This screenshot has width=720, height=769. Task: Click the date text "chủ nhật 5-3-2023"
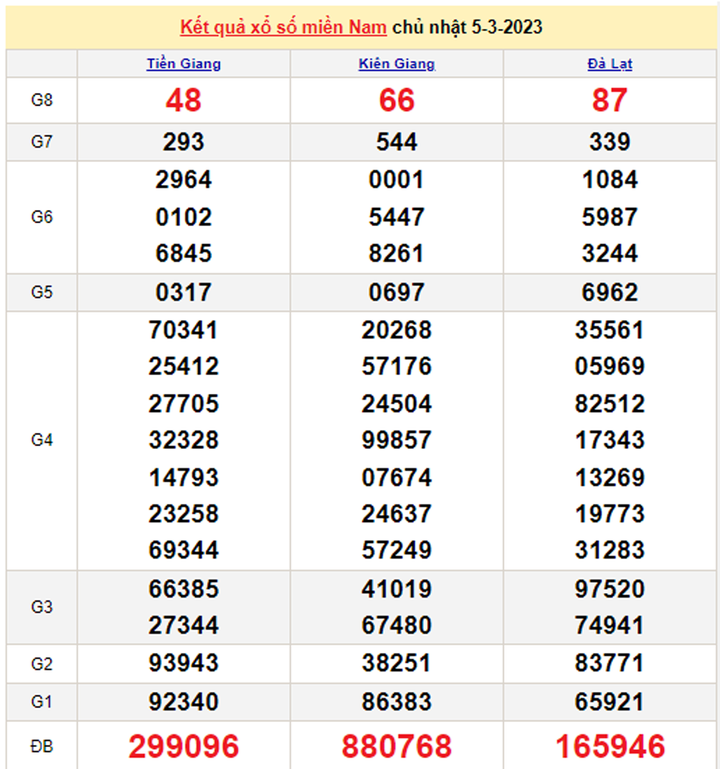(468, 27)
